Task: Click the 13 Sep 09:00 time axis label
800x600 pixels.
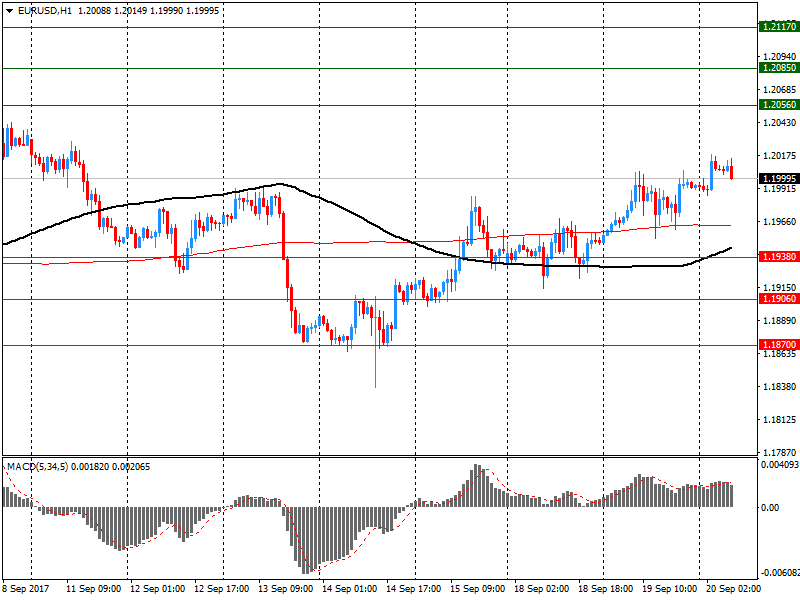Action: (285, 589)
